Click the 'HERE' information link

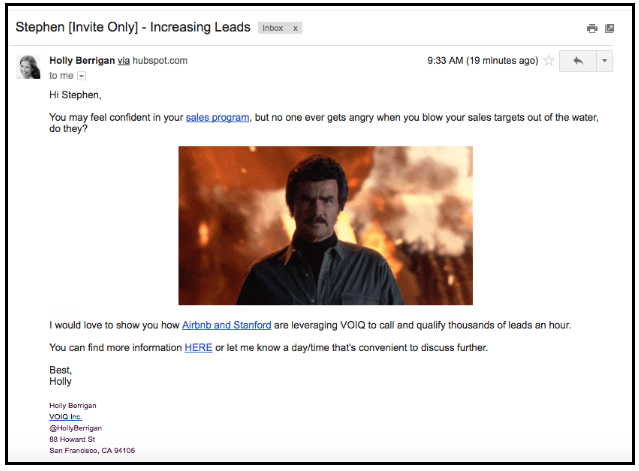click(x=198, y=348)
